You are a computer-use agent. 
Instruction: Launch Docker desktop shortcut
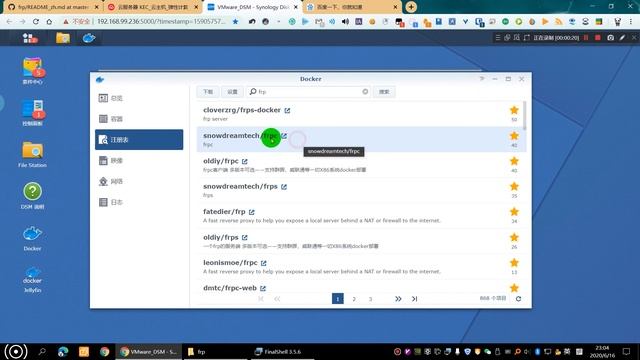32,238
